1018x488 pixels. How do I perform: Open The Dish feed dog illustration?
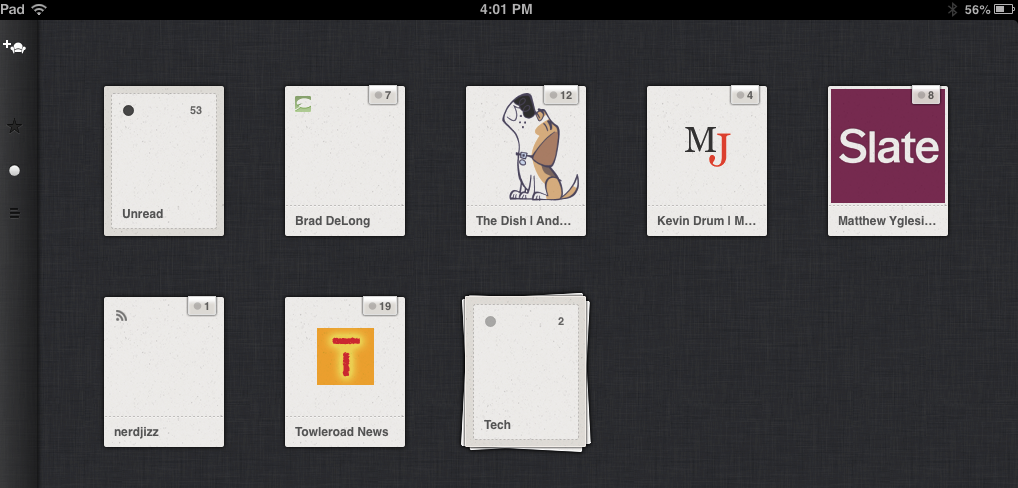526,150
